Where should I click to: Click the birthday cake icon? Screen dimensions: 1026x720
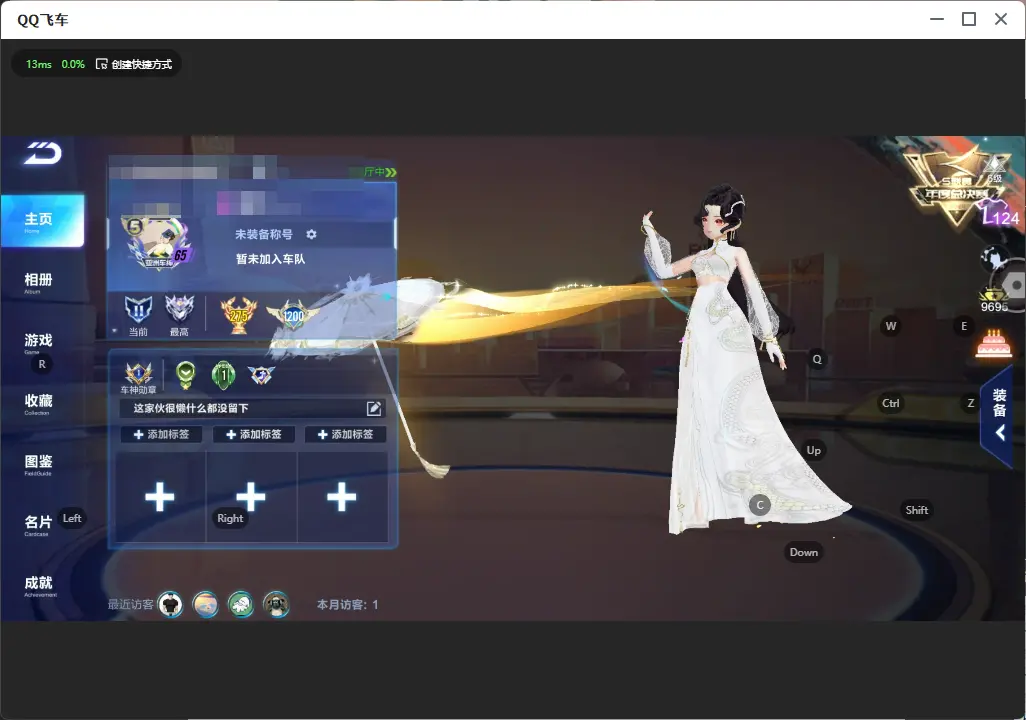tap(993, 344)
